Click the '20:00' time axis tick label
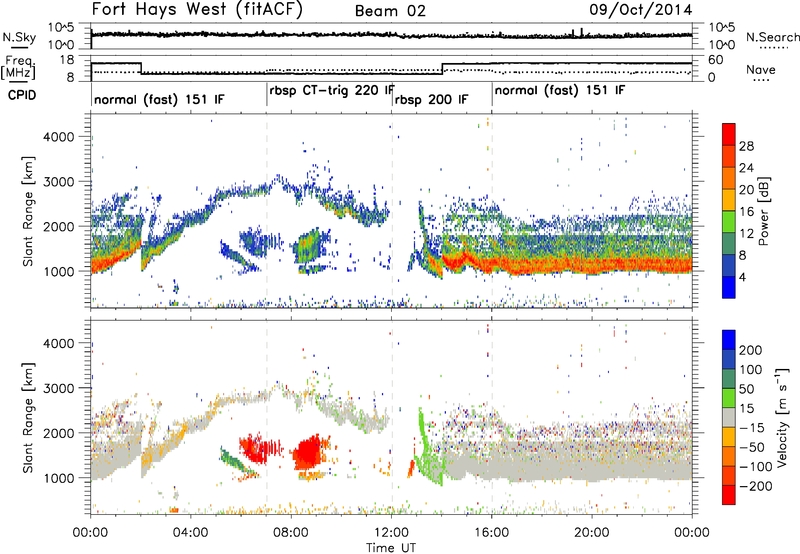Screen dimensions: 800x554 [592, 533]
